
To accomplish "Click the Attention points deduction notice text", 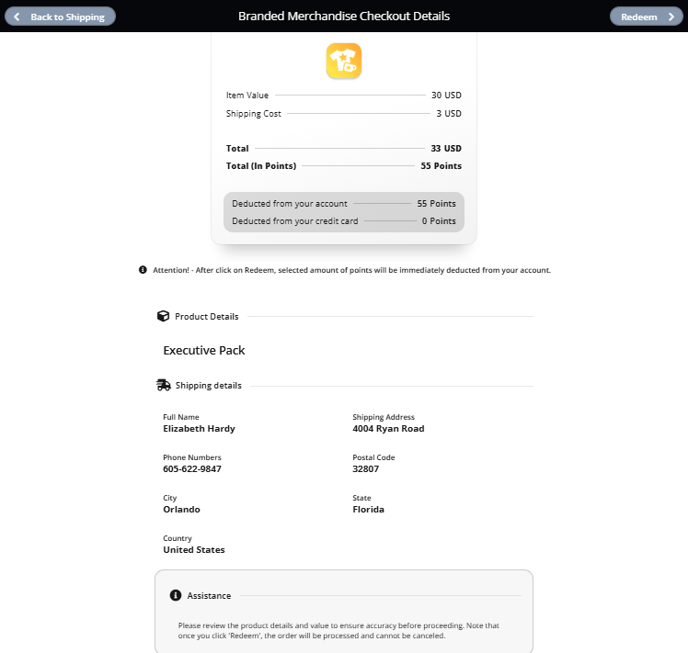I will pos(351,270).
